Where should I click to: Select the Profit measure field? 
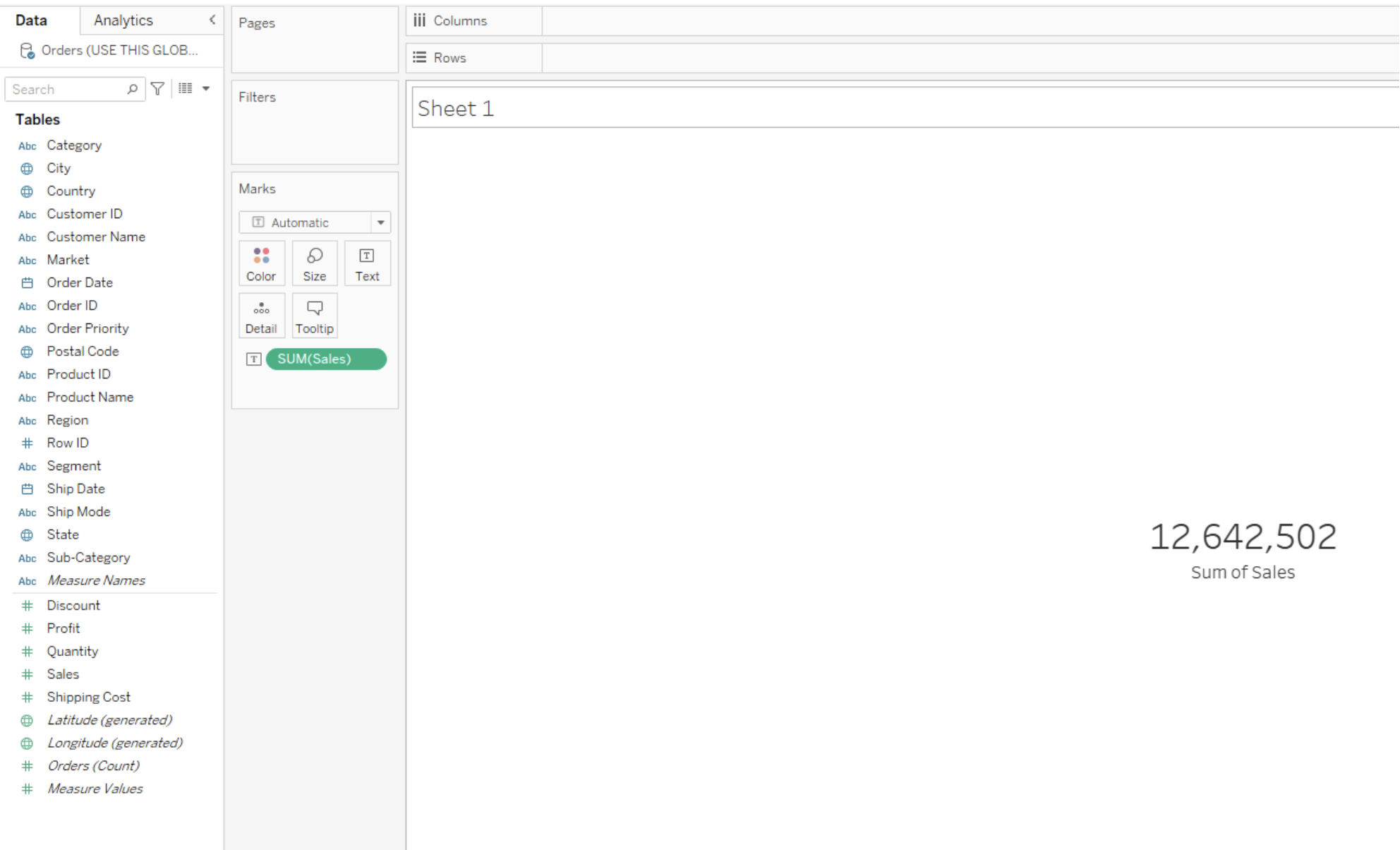63,628
